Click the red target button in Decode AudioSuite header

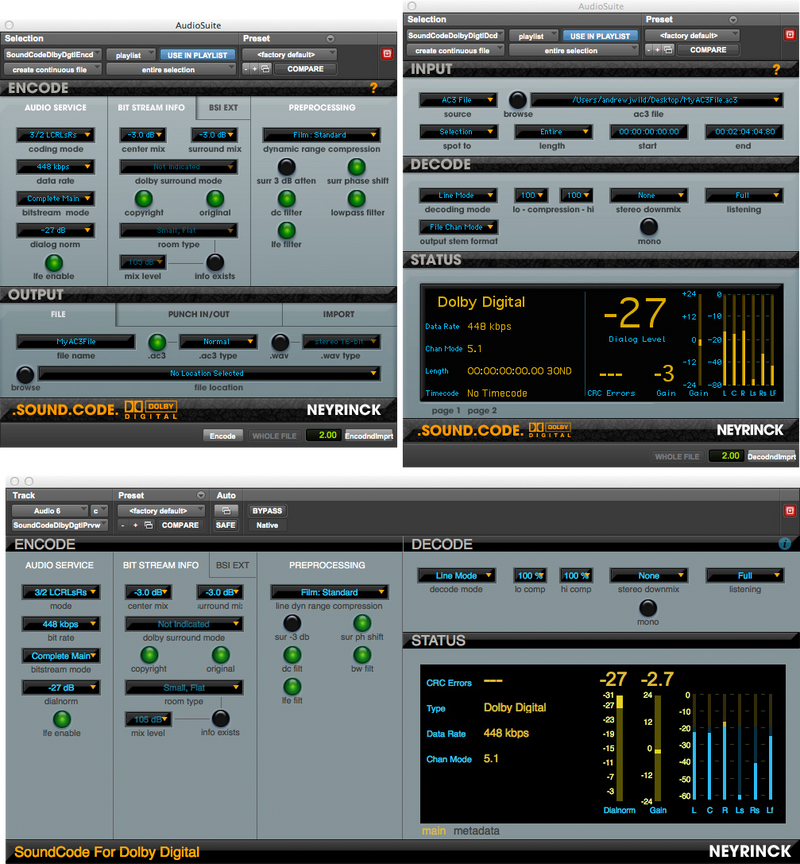[790, 34]
